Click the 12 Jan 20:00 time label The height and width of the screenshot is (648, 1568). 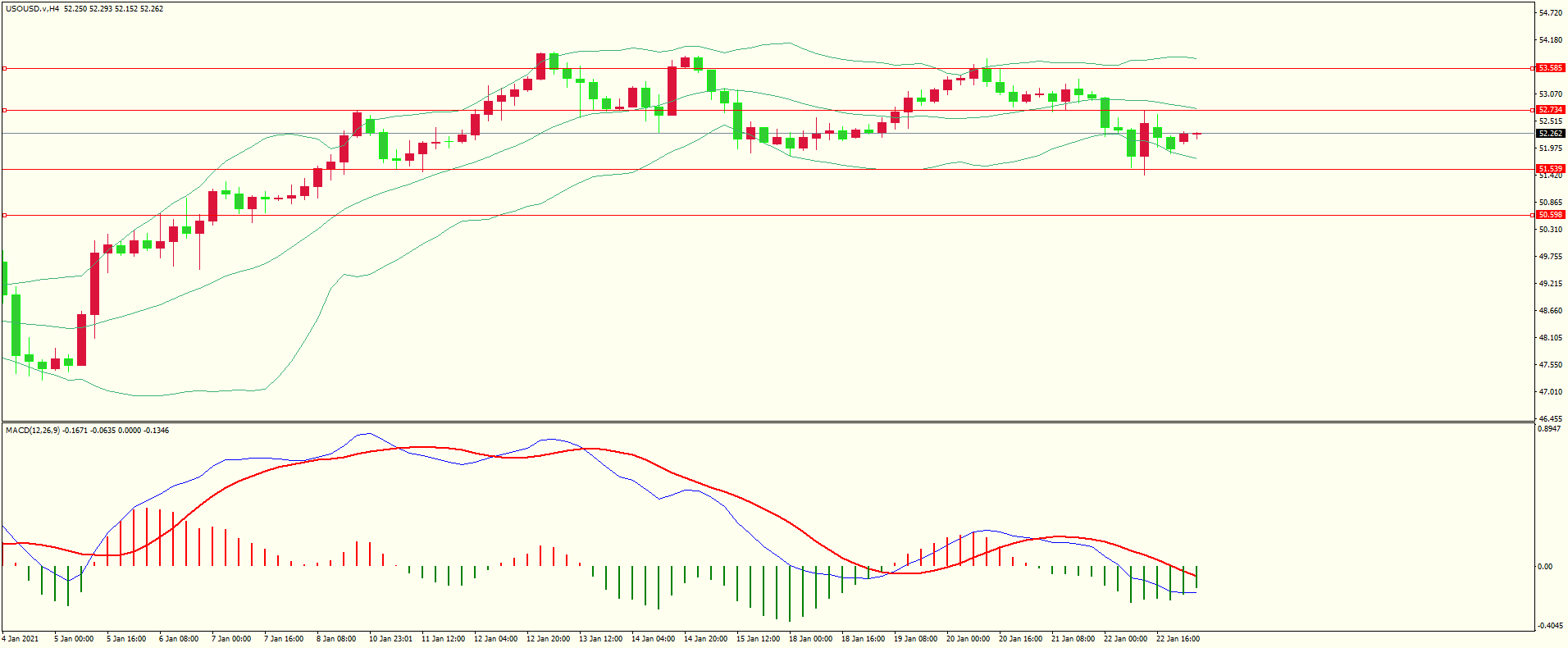[x=548, y=639]
